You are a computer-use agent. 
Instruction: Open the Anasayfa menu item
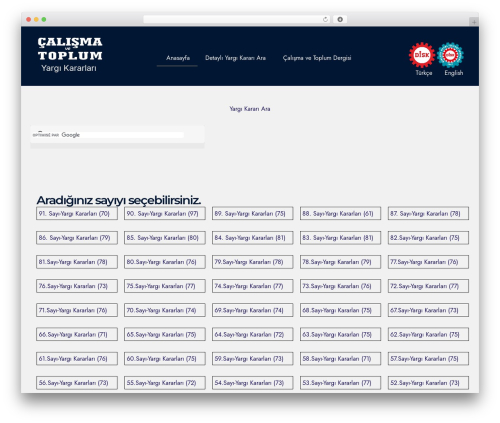point(178,58)
